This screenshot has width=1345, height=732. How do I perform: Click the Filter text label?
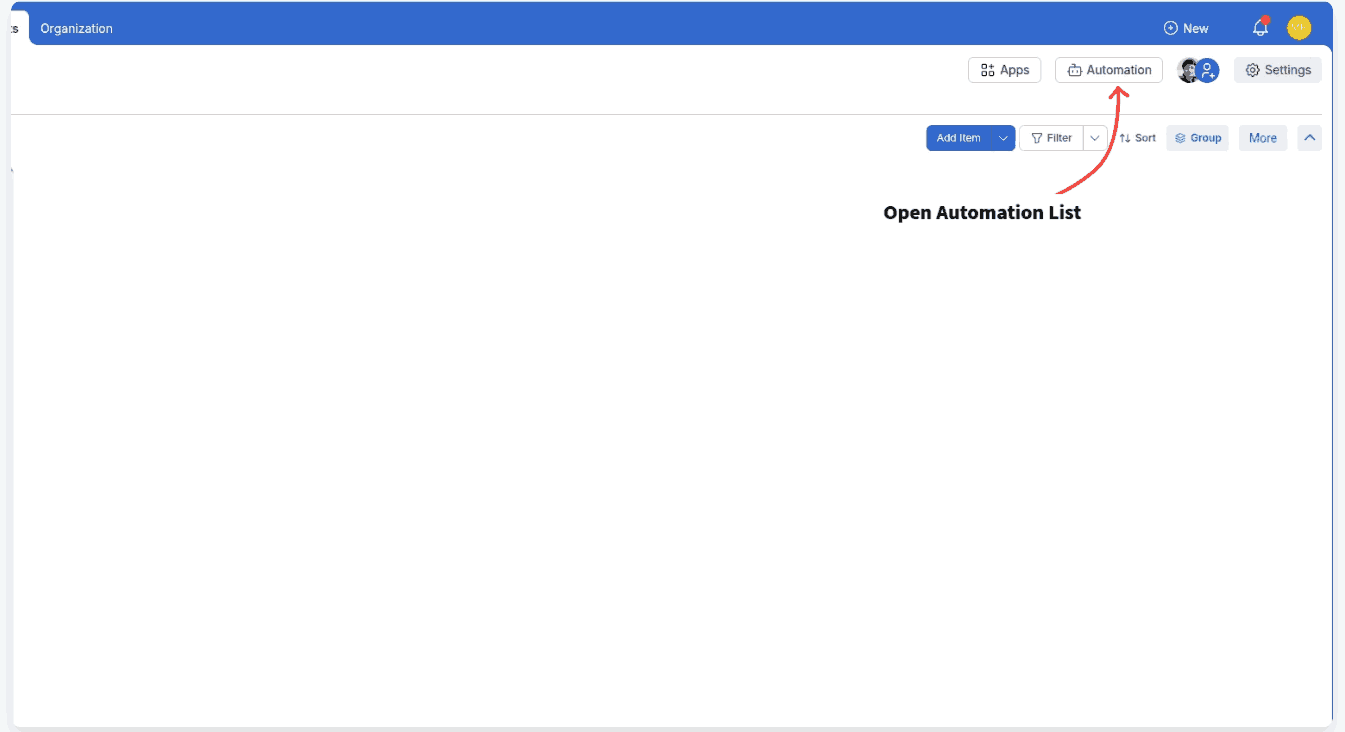coord(1059,138)
